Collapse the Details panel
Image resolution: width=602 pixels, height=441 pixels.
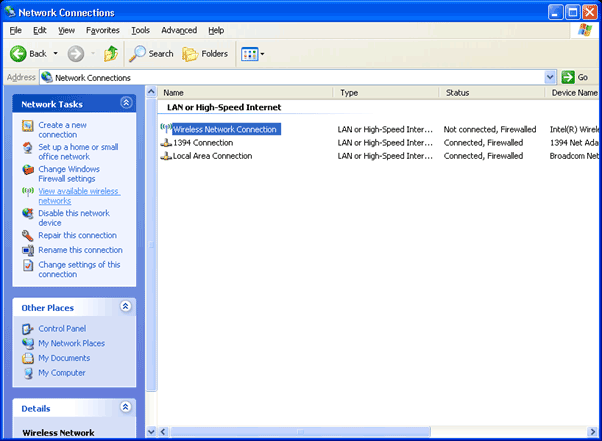coord(126,407)
